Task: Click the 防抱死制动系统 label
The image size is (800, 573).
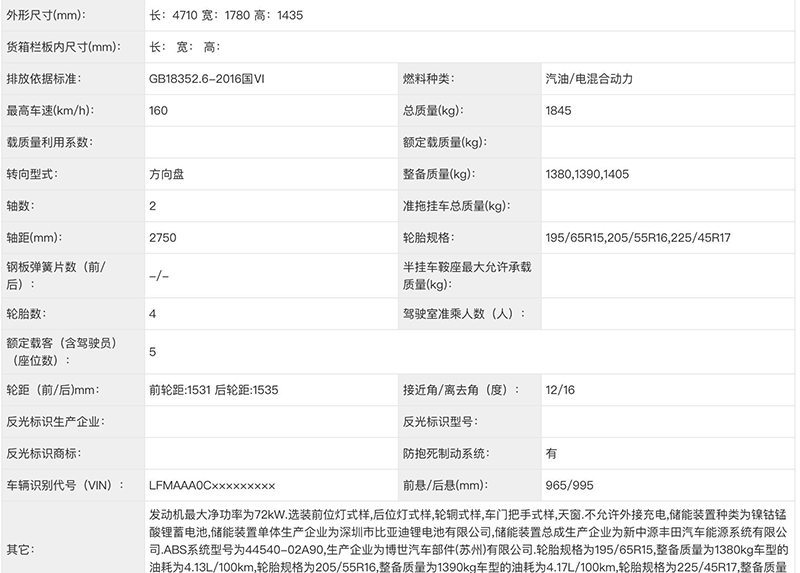Action: (446, 453)
